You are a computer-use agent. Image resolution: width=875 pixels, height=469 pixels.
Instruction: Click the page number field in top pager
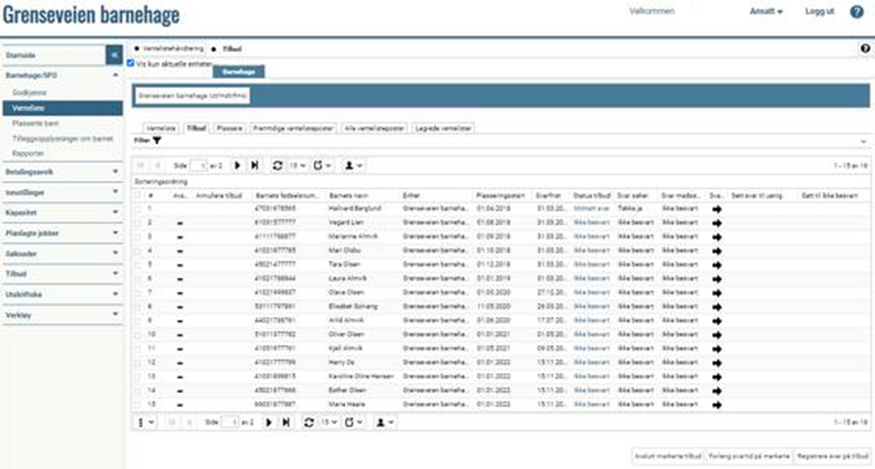(203, 165)
